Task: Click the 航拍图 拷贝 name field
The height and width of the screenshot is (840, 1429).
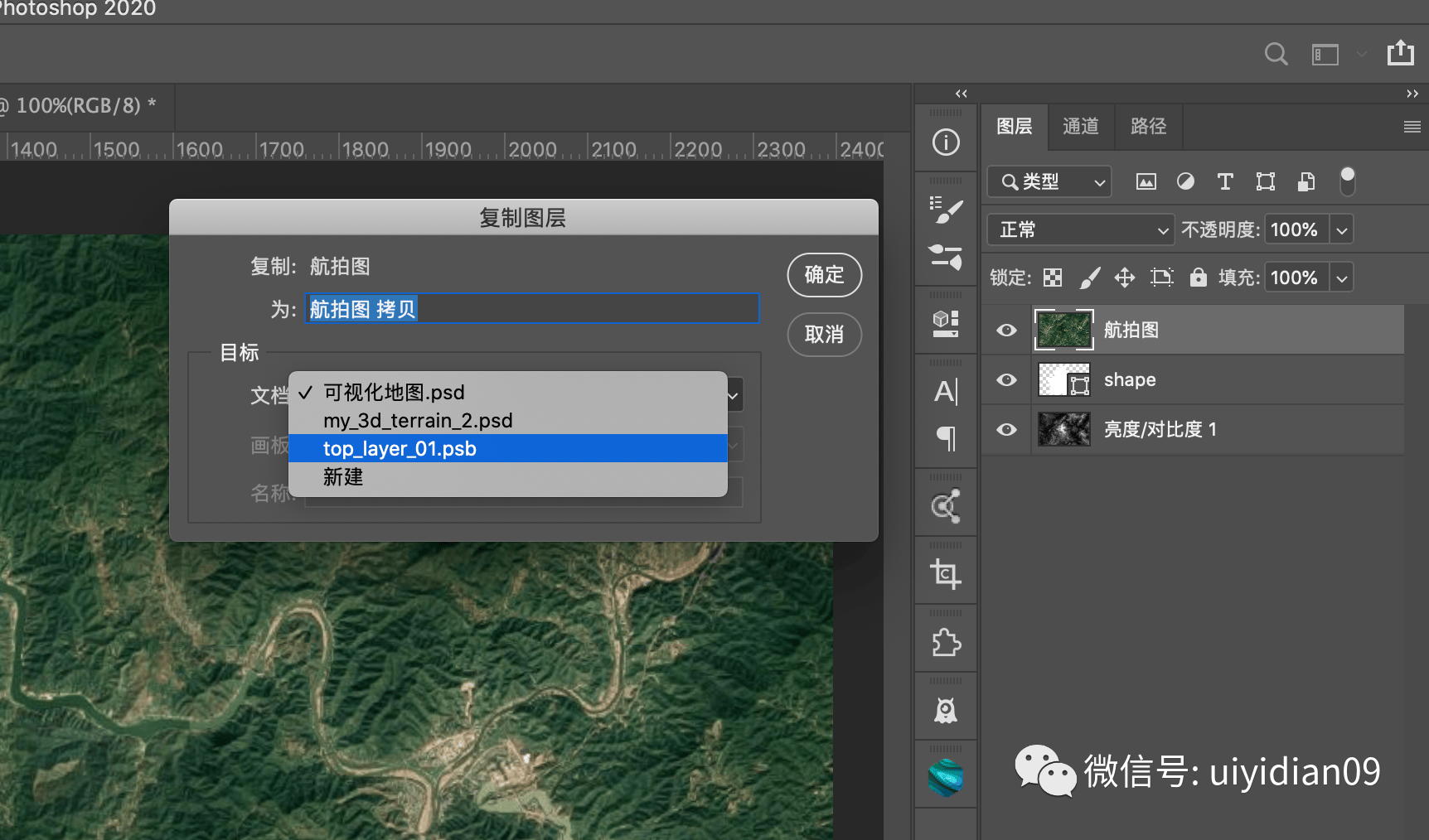Action: pyautogui.click(x=532, y=309)
